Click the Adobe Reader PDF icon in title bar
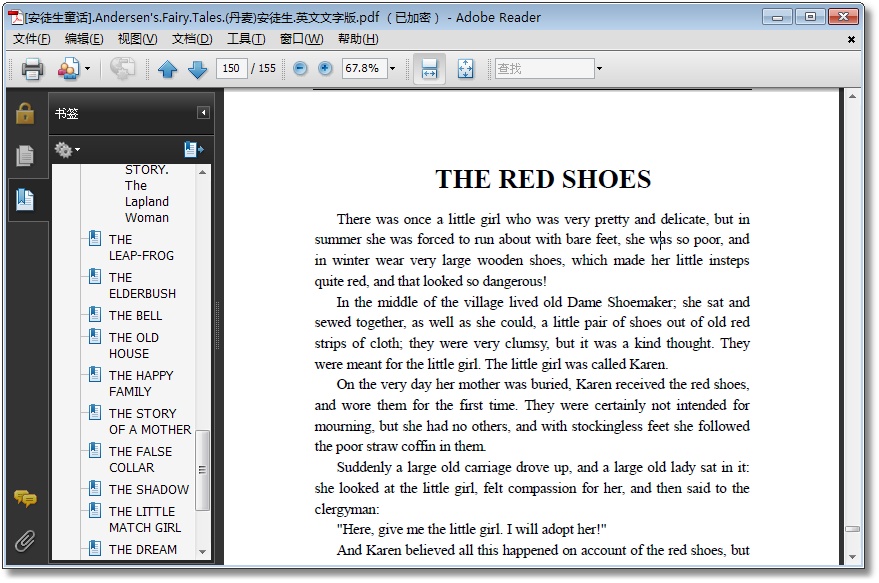The height and width of the screenshot is (583, 879). click(x=15, y=17)
